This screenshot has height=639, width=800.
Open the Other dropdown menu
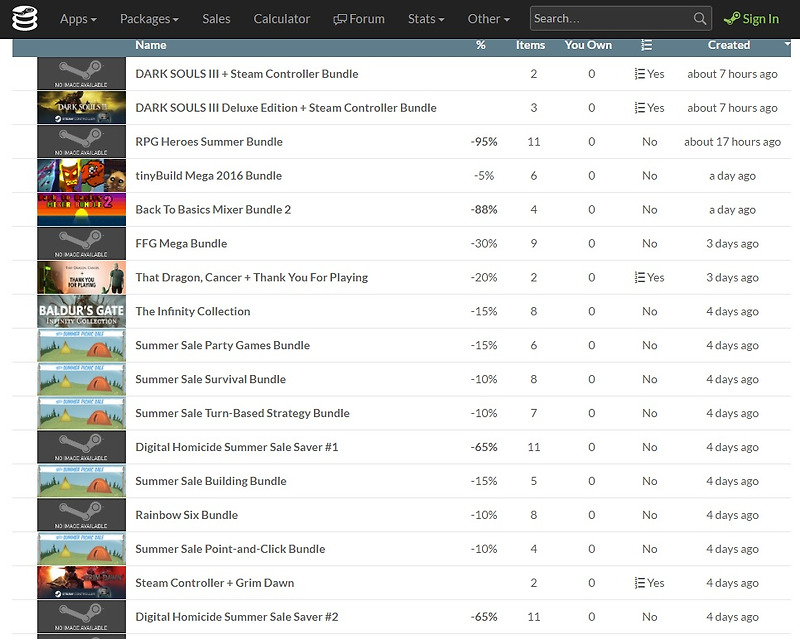click(488, 19)
